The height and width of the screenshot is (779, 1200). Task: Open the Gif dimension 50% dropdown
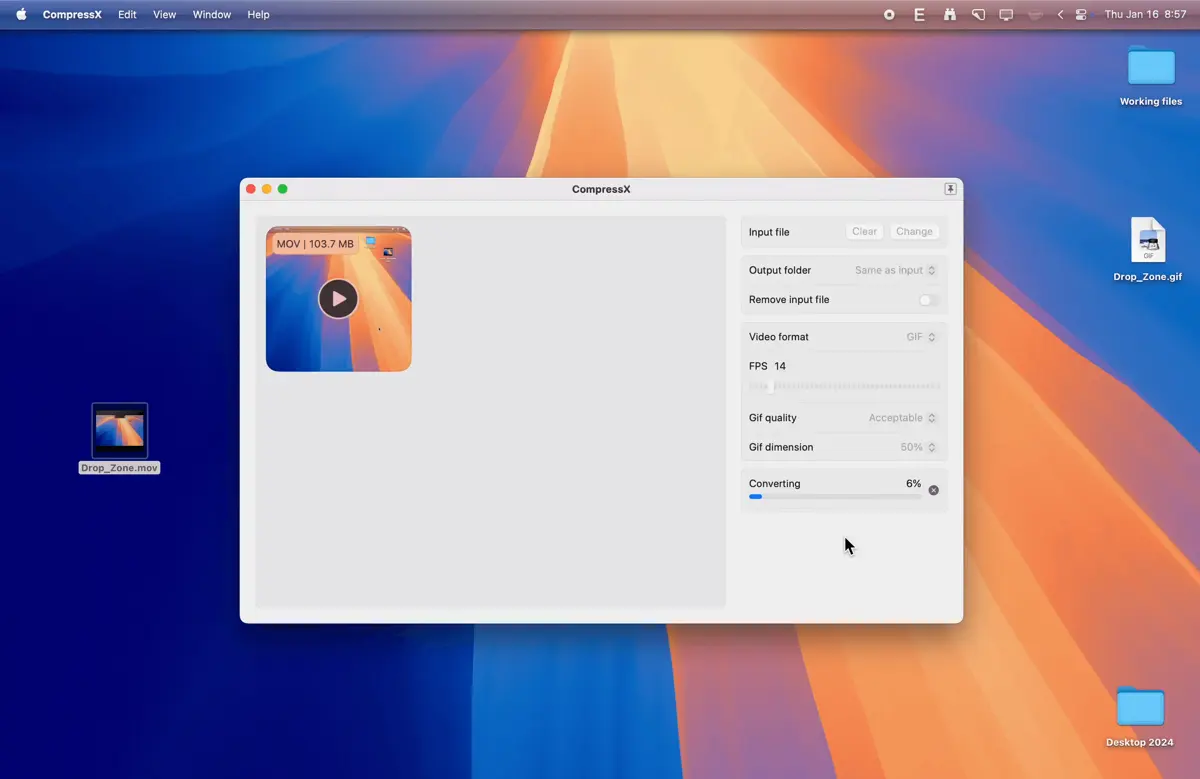pos(918,447)
